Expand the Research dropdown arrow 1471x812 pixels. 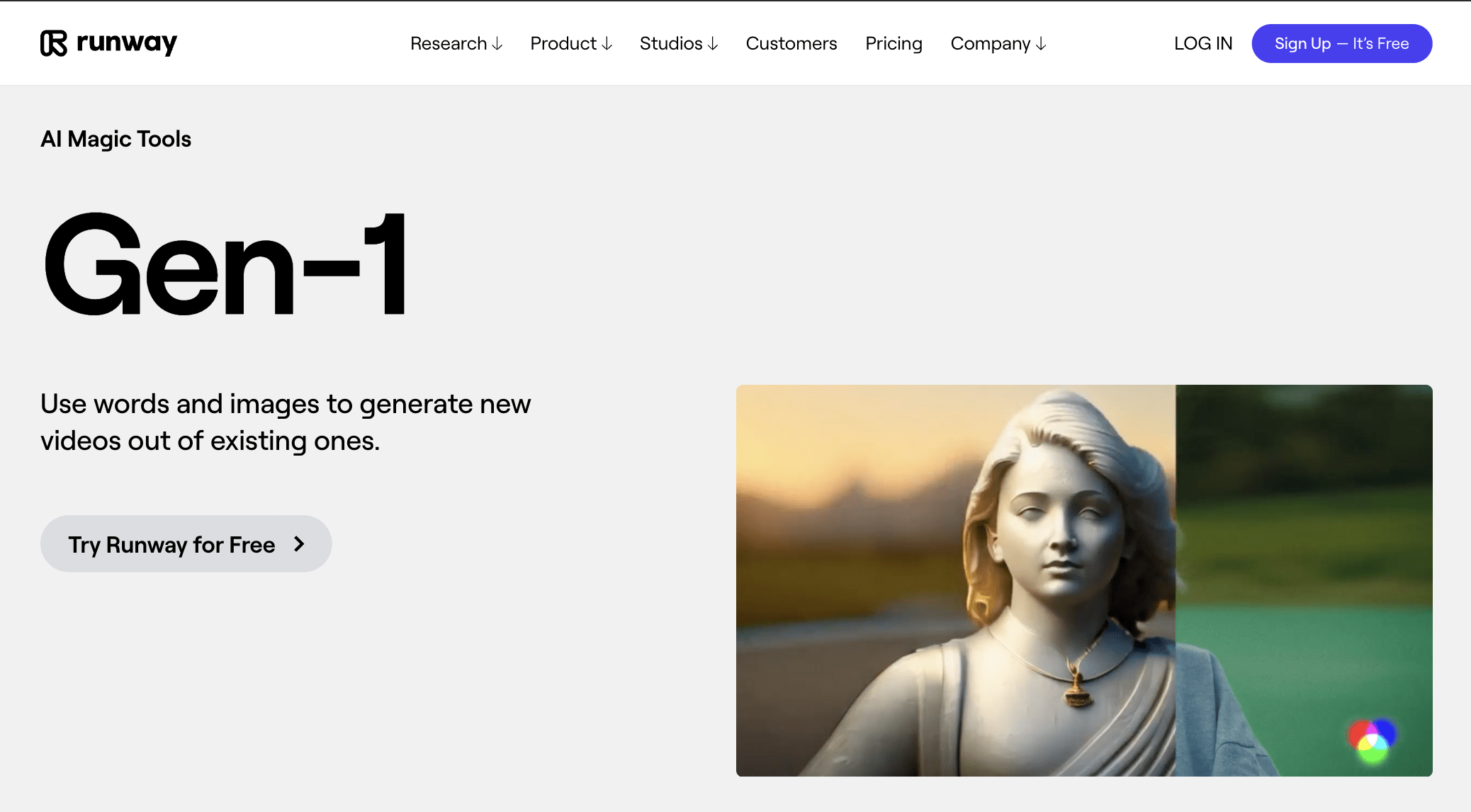point(497,44)
